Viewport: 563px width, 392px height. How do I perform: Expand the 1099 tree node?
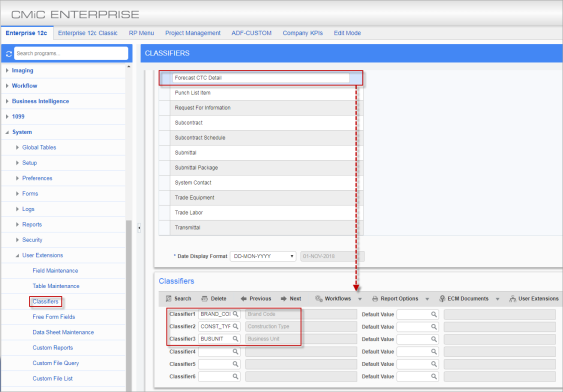pos(7,117)
